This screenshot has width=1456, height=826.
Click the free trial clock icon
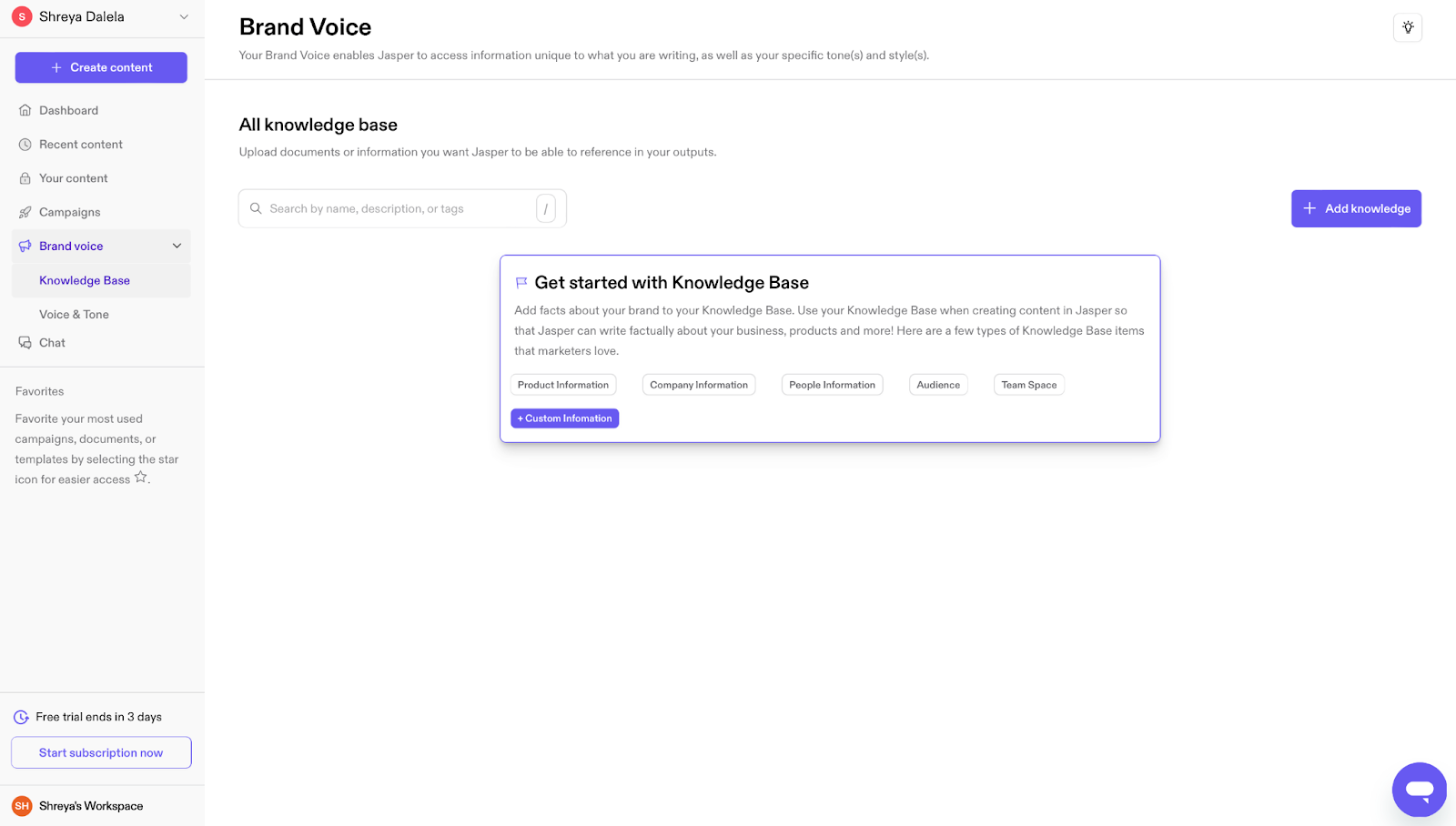pos(21,717)
